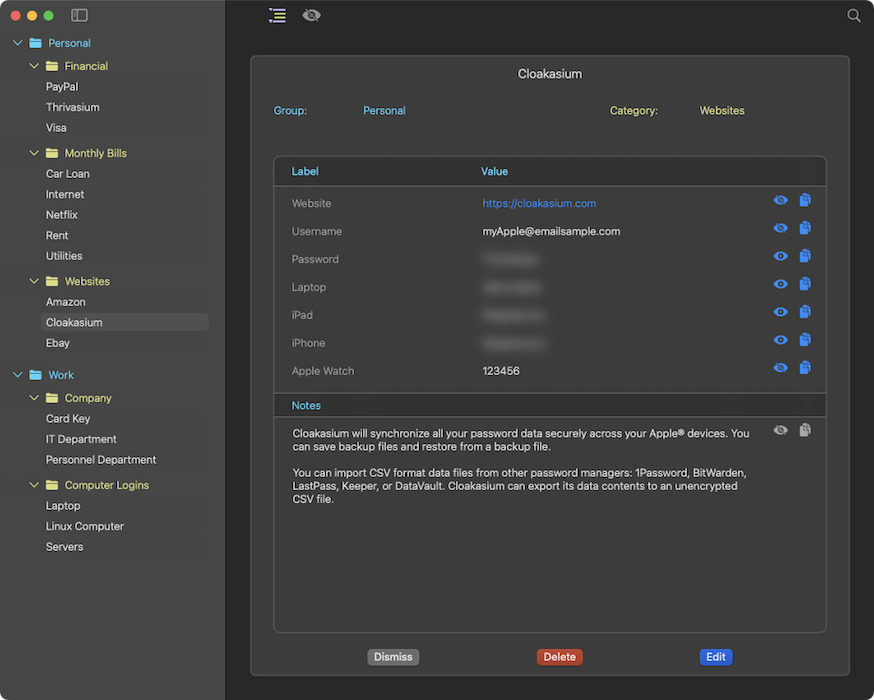Copy the Notes text

(805, 431)
